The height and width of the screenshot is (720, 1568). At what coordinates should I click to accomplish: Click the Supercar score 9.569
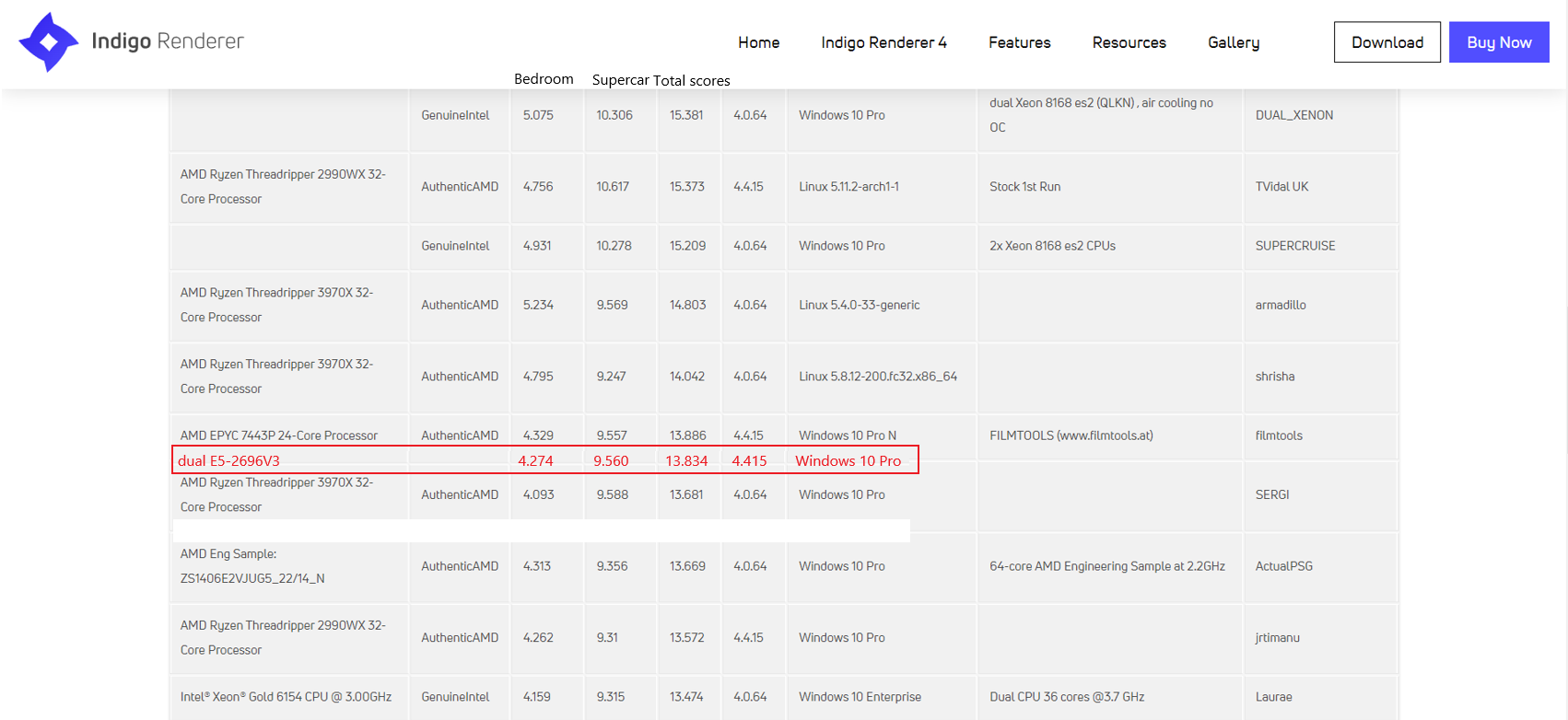click(612, 305)
